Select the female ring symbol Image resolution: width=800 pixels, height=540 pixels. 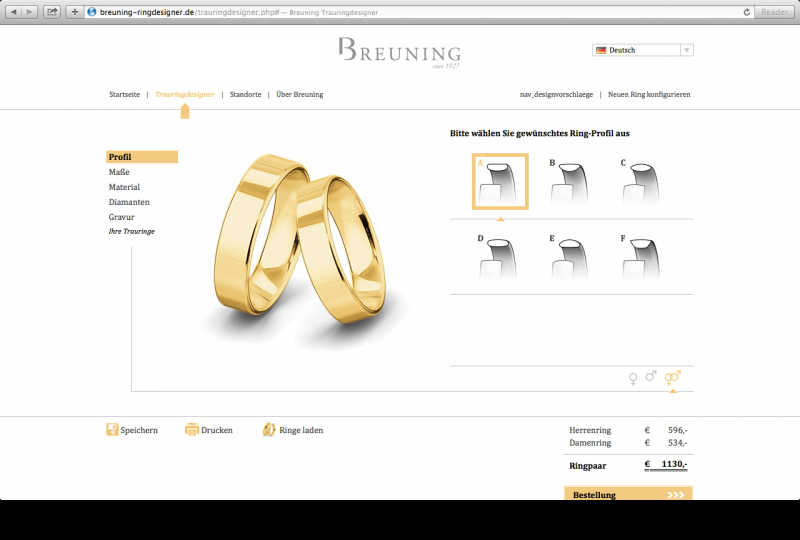[633, 379]
